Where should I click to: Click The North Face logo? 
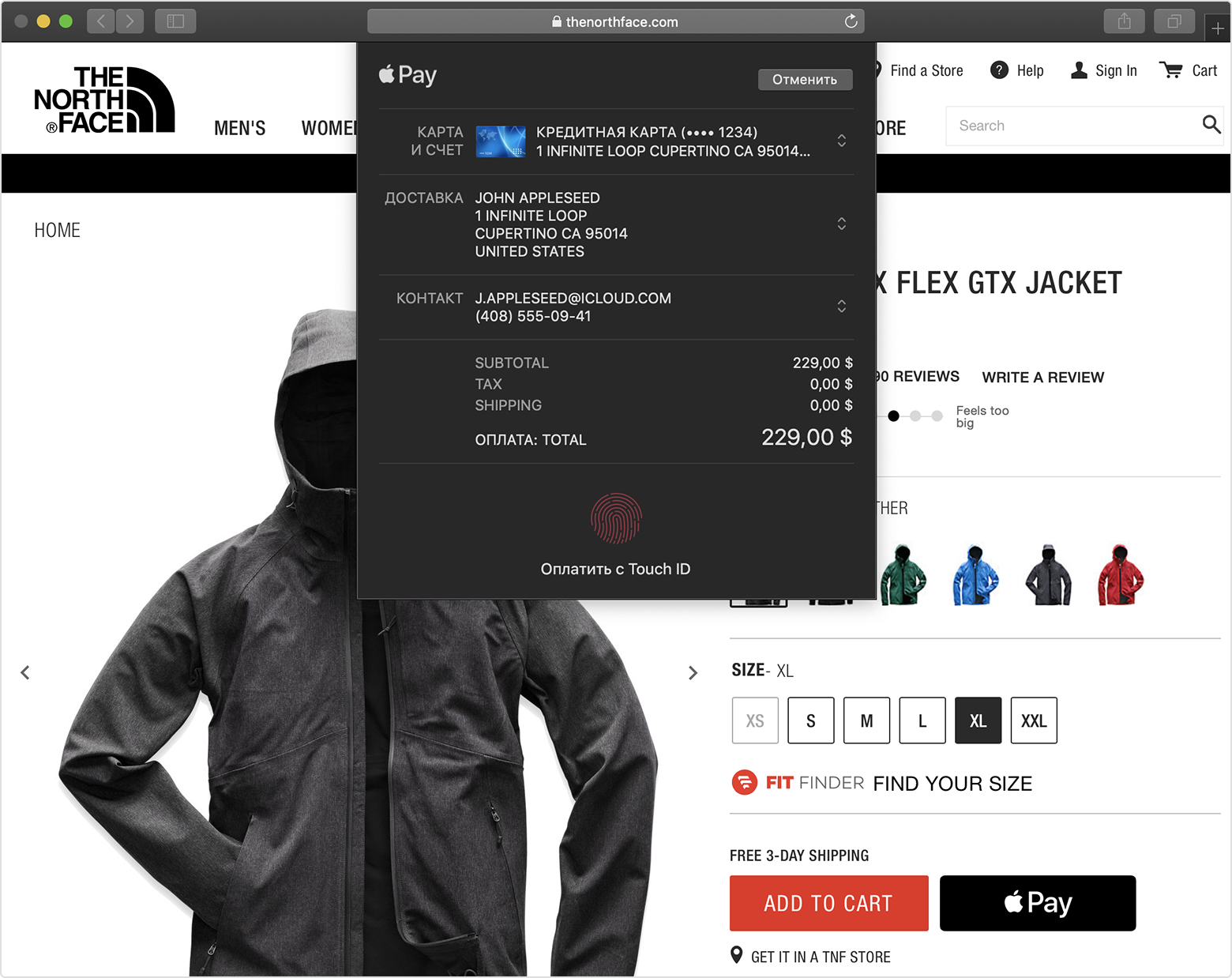tap(103, 100)
